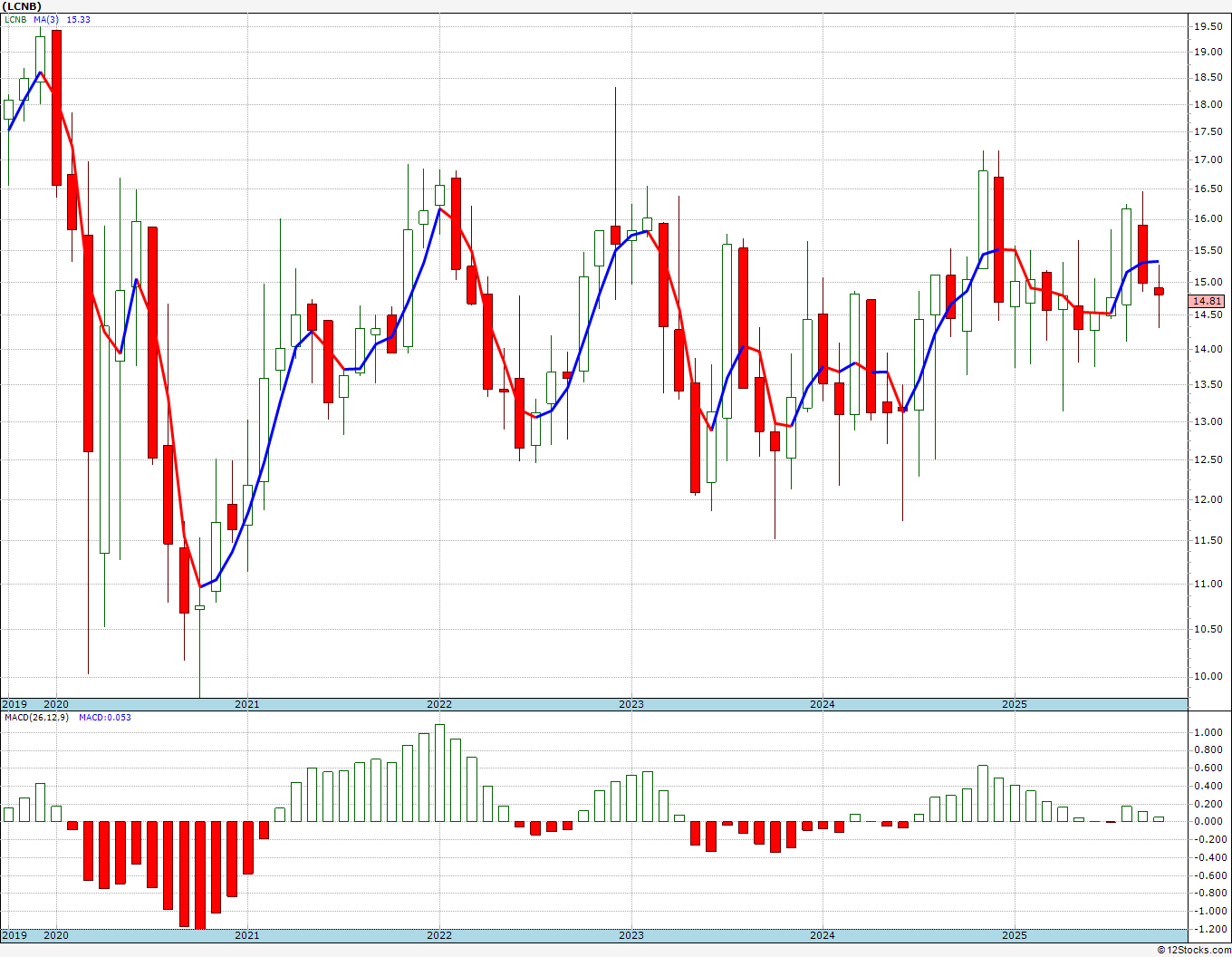Click 2025 on the price chart time axis
The image size is (1232, 957).
click(1015, 704)
